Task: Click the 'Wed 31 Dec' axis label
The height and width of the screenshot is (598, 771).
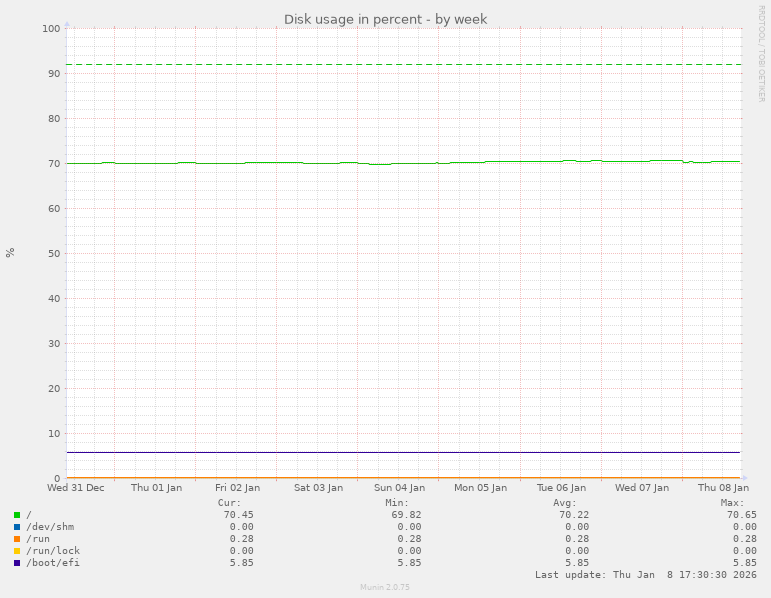Action: [76, 487]
